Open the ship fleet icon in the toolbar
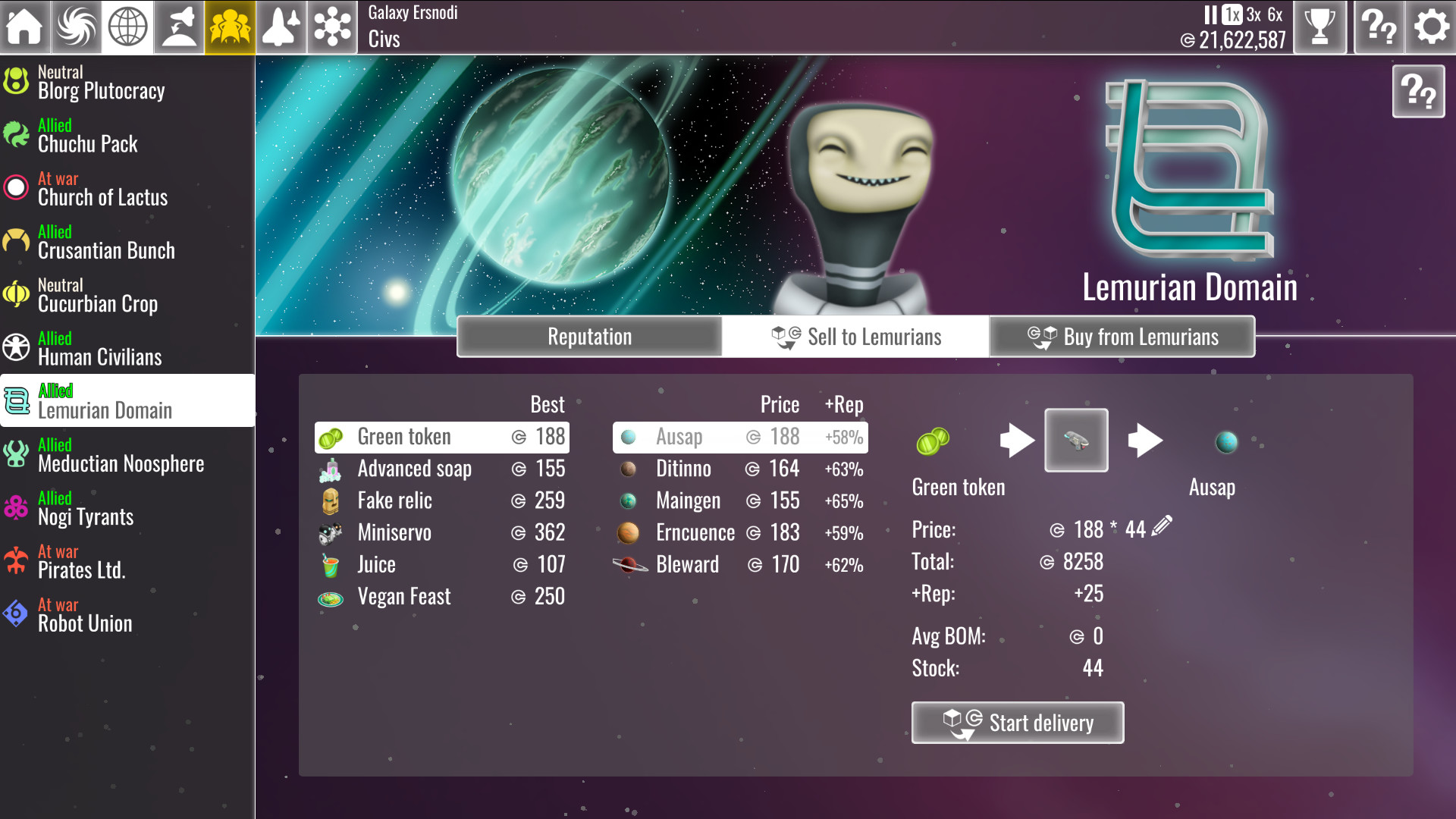The image size is (1456, 819). [x=281, y=27]
